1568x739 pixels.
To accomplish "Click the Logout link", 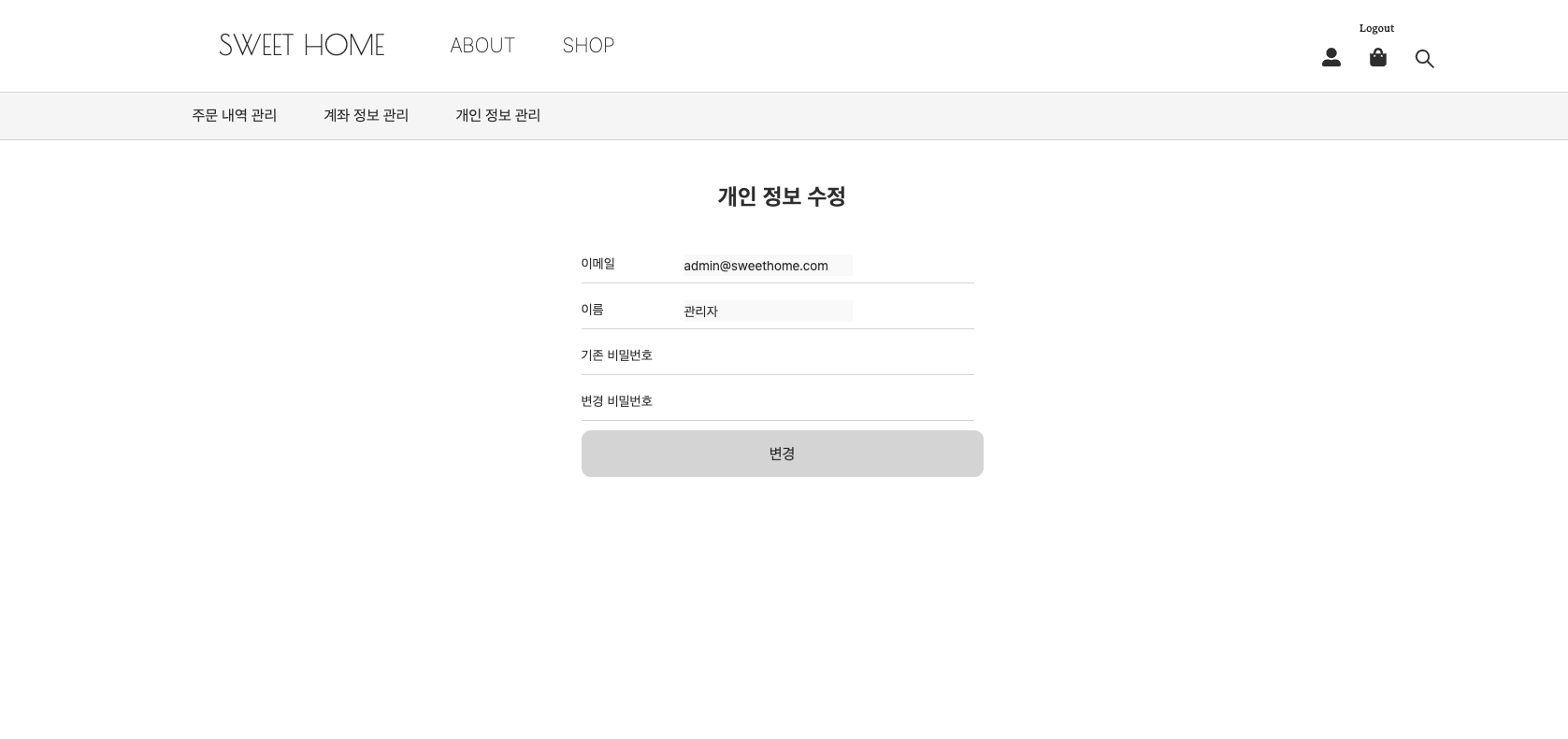I will point(1376,28).
